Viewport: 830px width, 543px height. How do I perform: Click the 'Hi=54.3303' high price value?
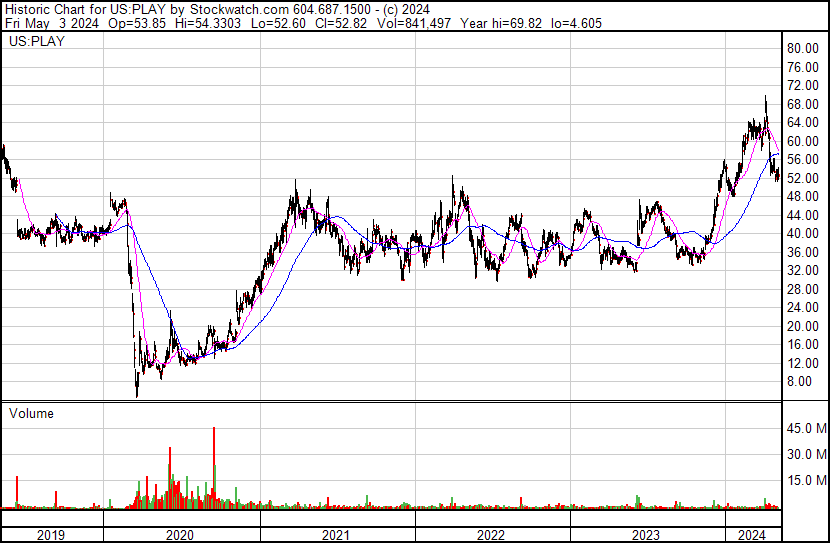coord(208,23)
